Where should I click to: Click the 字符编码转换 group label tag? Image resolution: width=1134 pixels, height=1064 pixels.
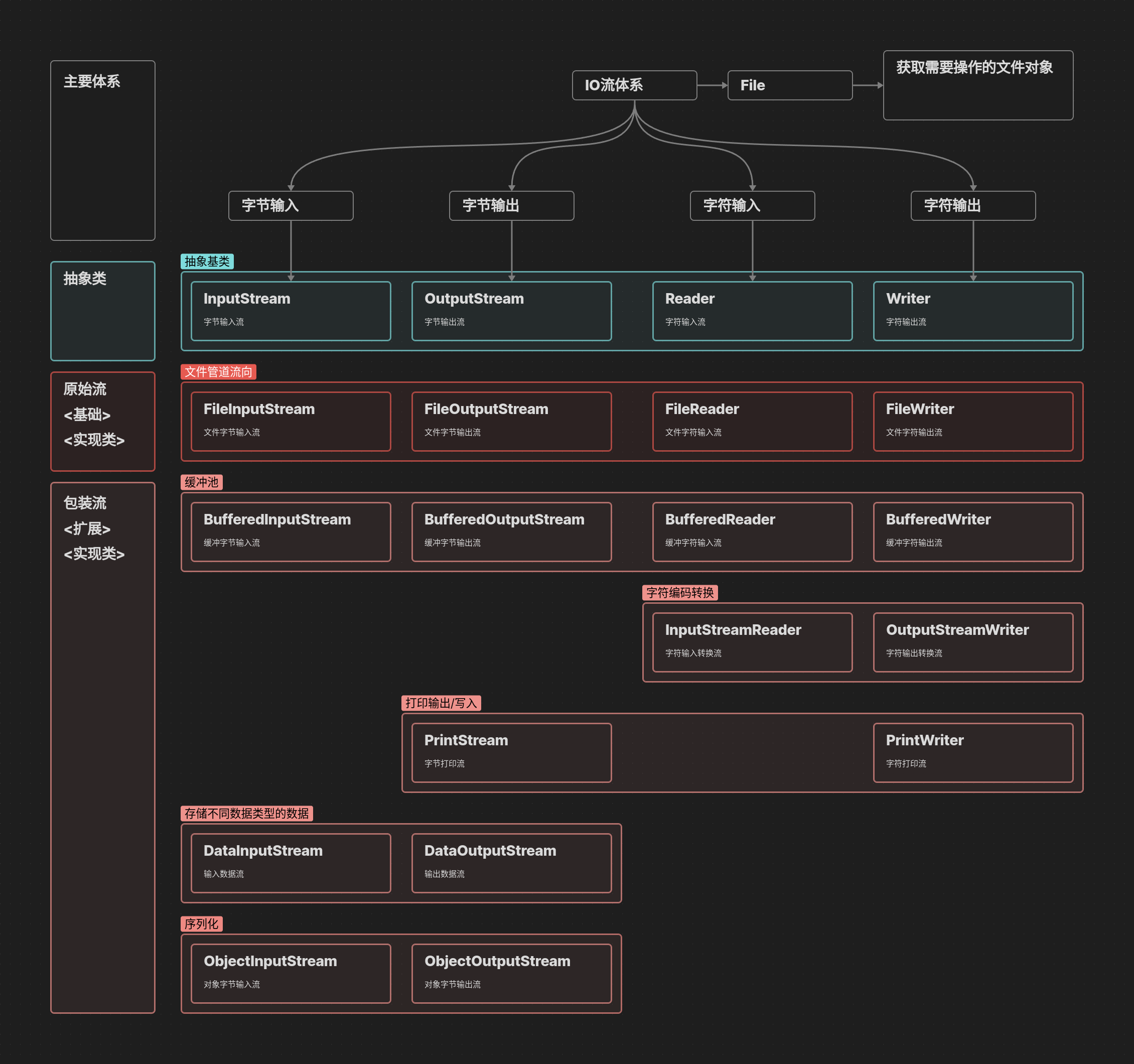coord(679,593)
